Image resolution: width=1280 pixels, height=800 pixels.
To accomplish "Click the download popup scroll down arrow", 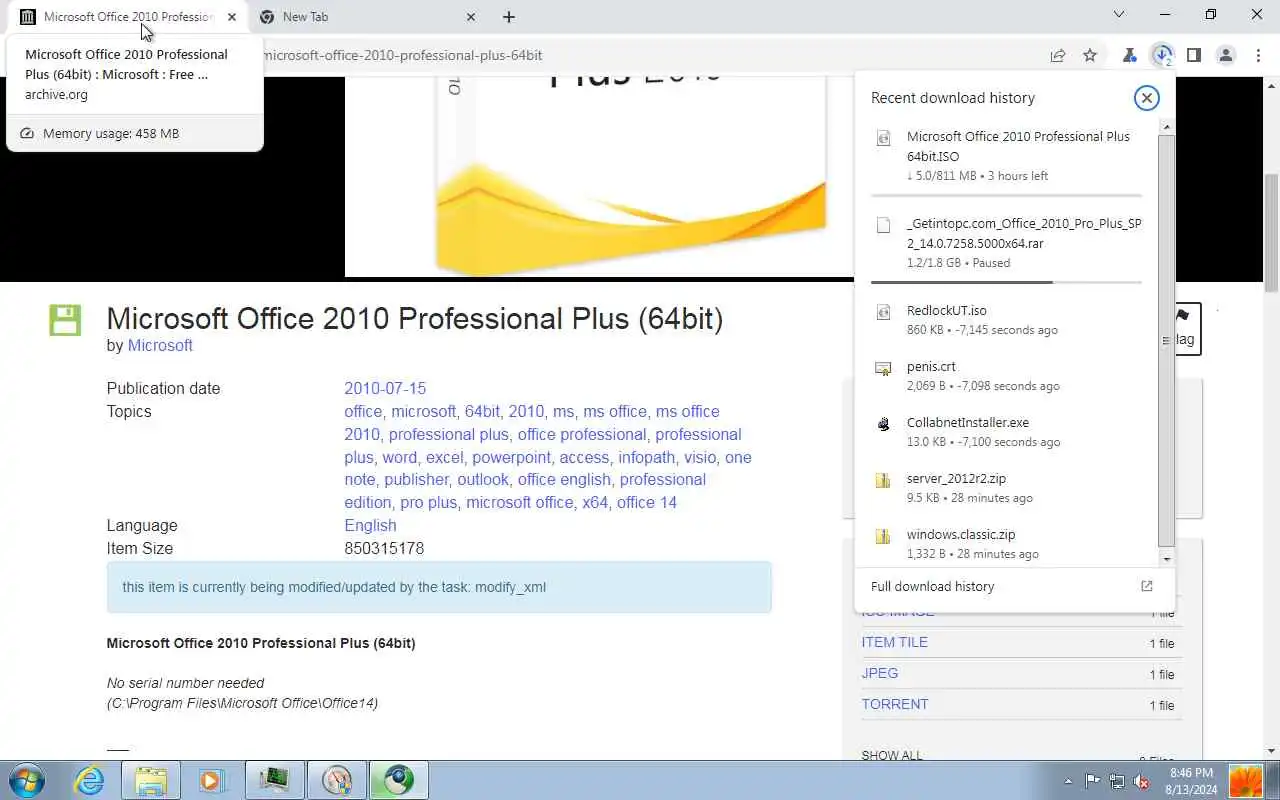I will 1166,559.
